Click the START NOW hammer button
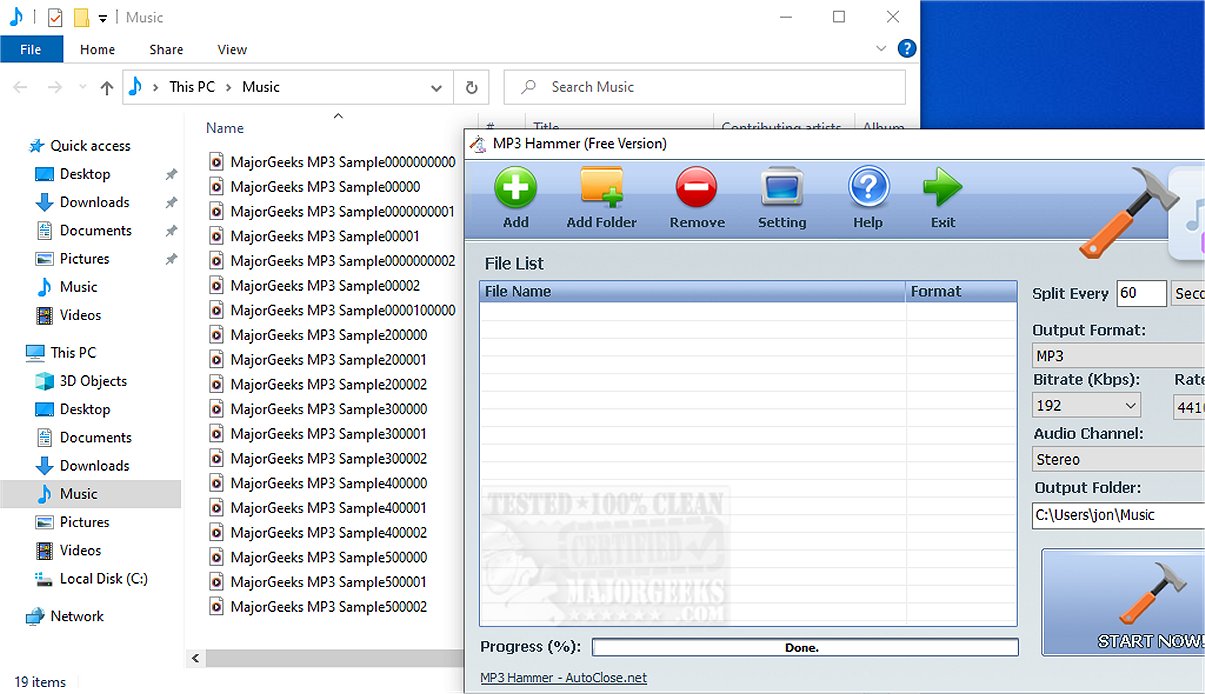This screenshot has width=1205, height=694. 1123,602
